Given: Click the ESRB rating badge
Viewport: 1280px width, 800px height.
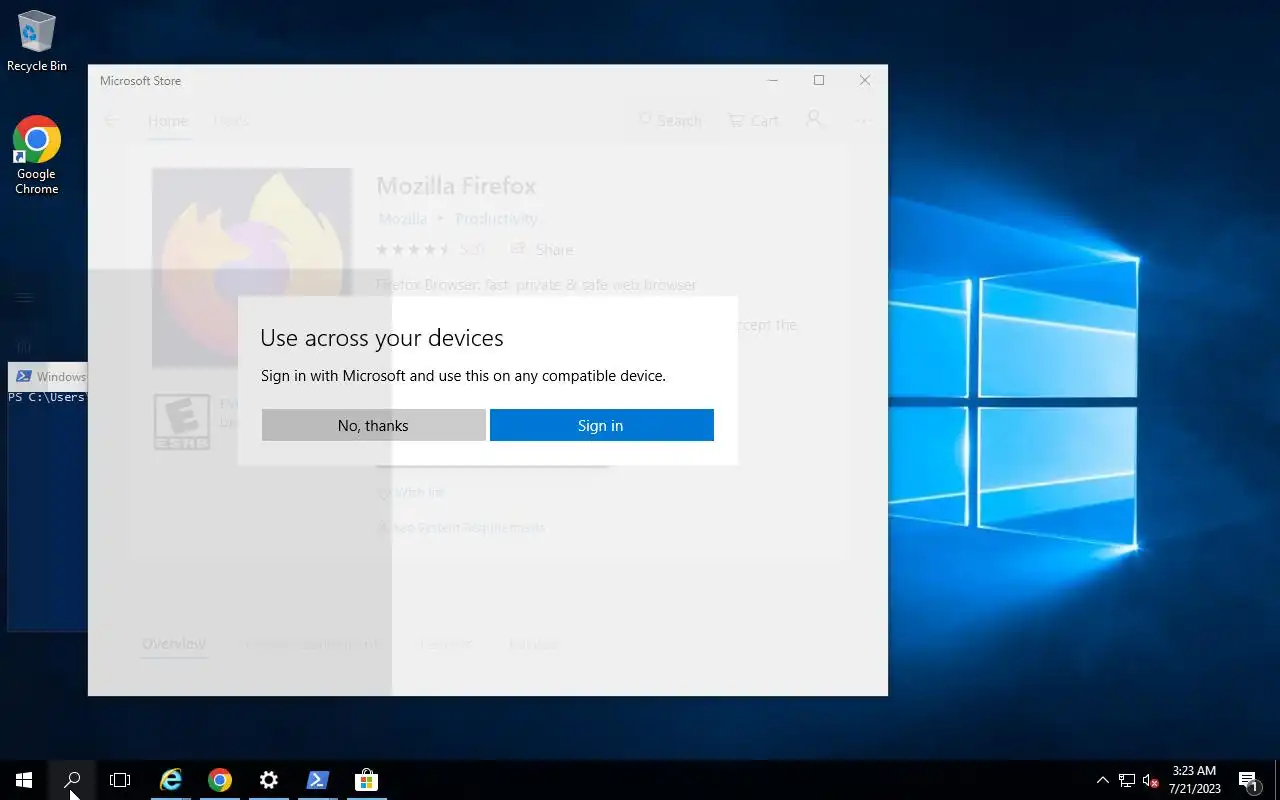Looking at the screenshot, I should [x=182, y=422].
